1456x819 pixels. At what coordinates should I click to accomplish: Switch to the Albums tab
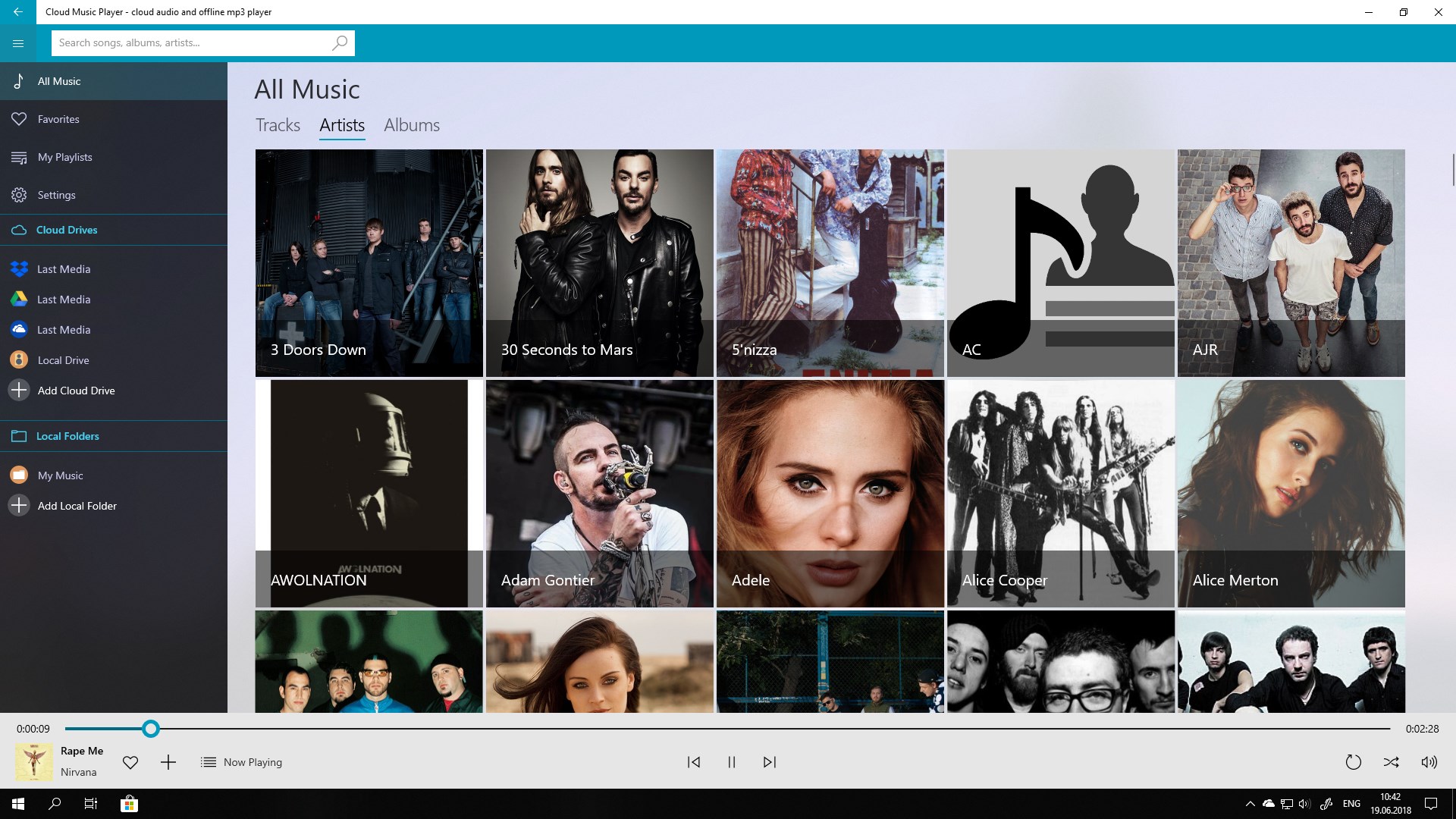coord(412,125)
